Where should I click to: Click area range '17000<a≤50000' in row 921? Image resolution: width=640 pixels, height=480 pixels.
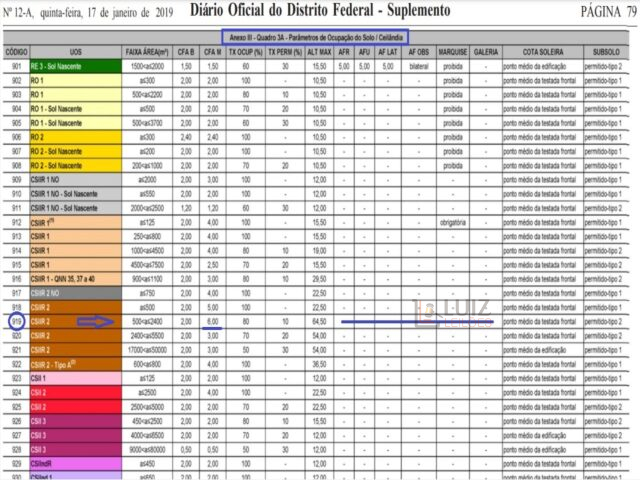click(x=147, y=350)
